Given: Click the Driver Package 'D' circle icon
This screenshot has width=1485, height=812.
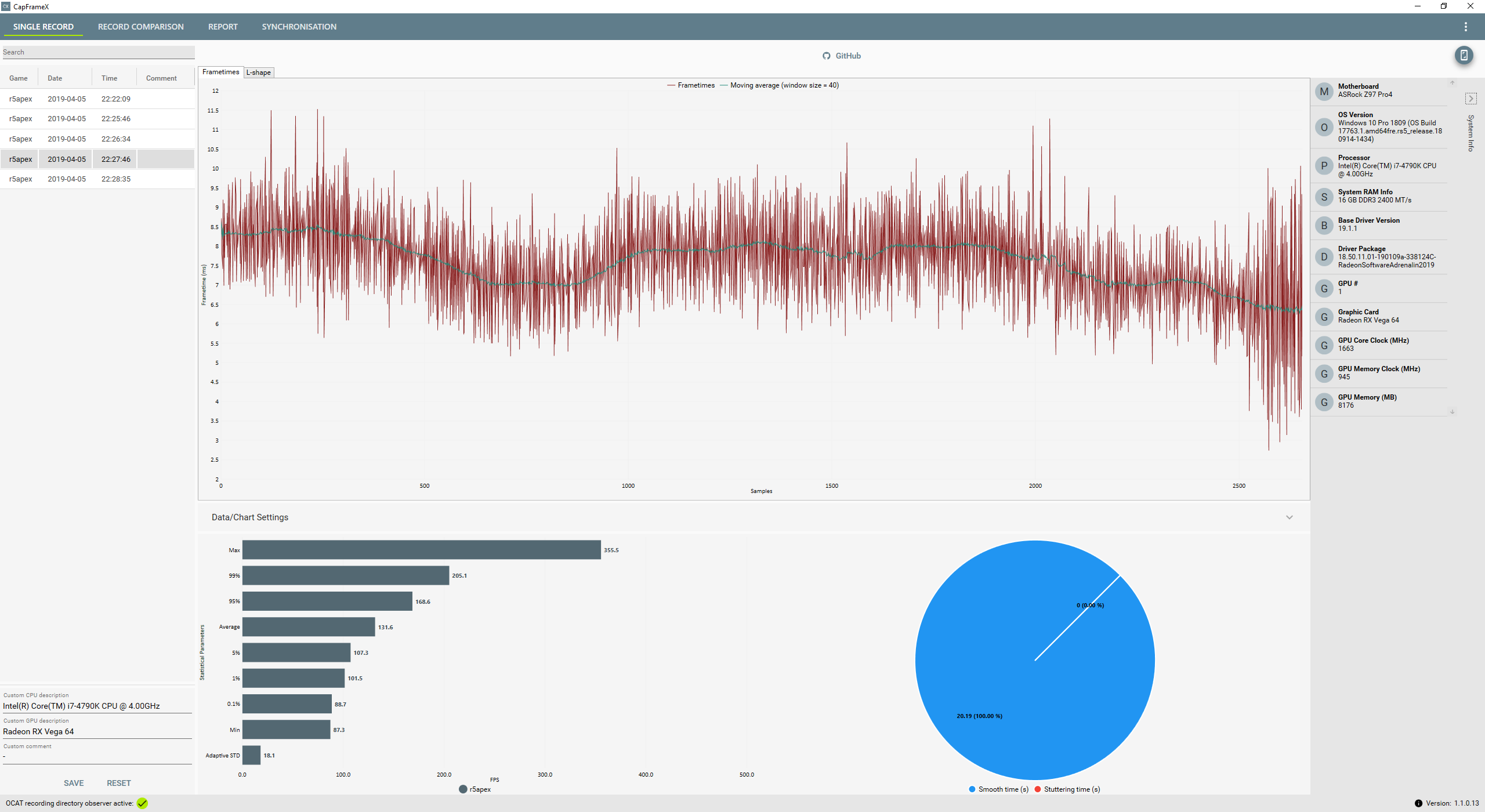Looking at the screenshot, I should [1324, 257].
